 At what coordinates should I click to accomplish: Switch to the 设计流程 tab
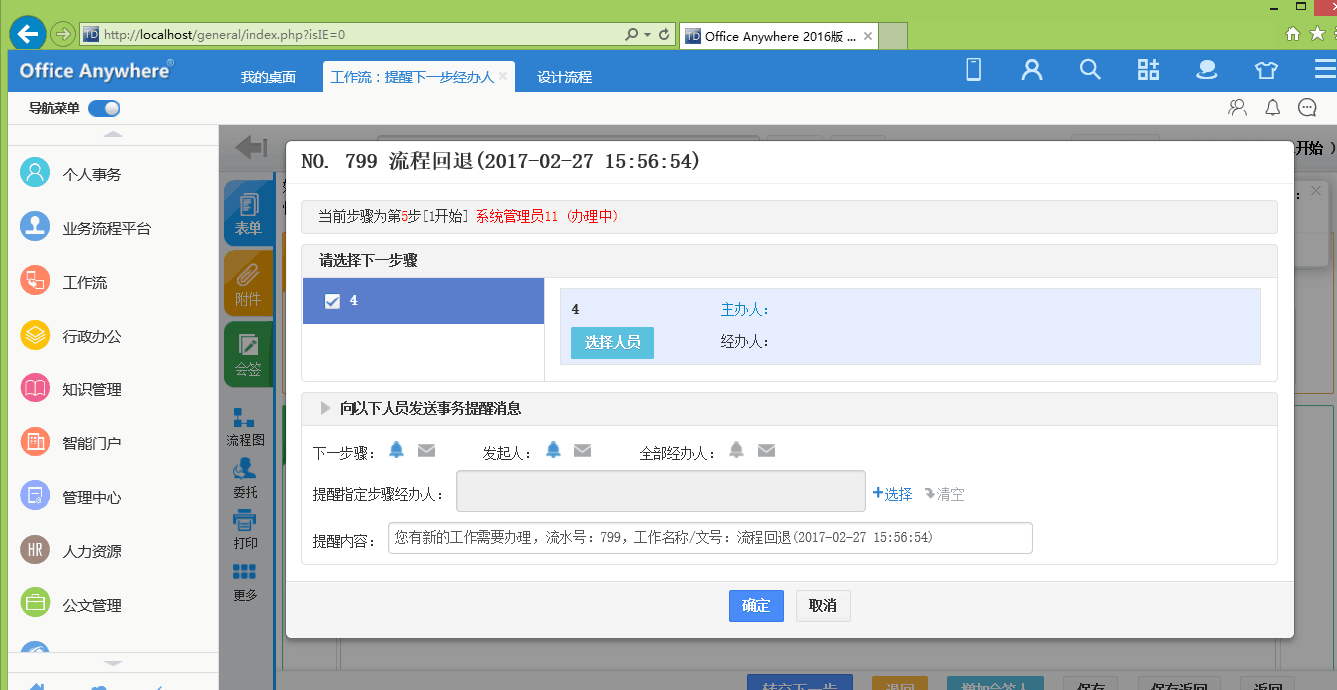click(x=564, y=77)
